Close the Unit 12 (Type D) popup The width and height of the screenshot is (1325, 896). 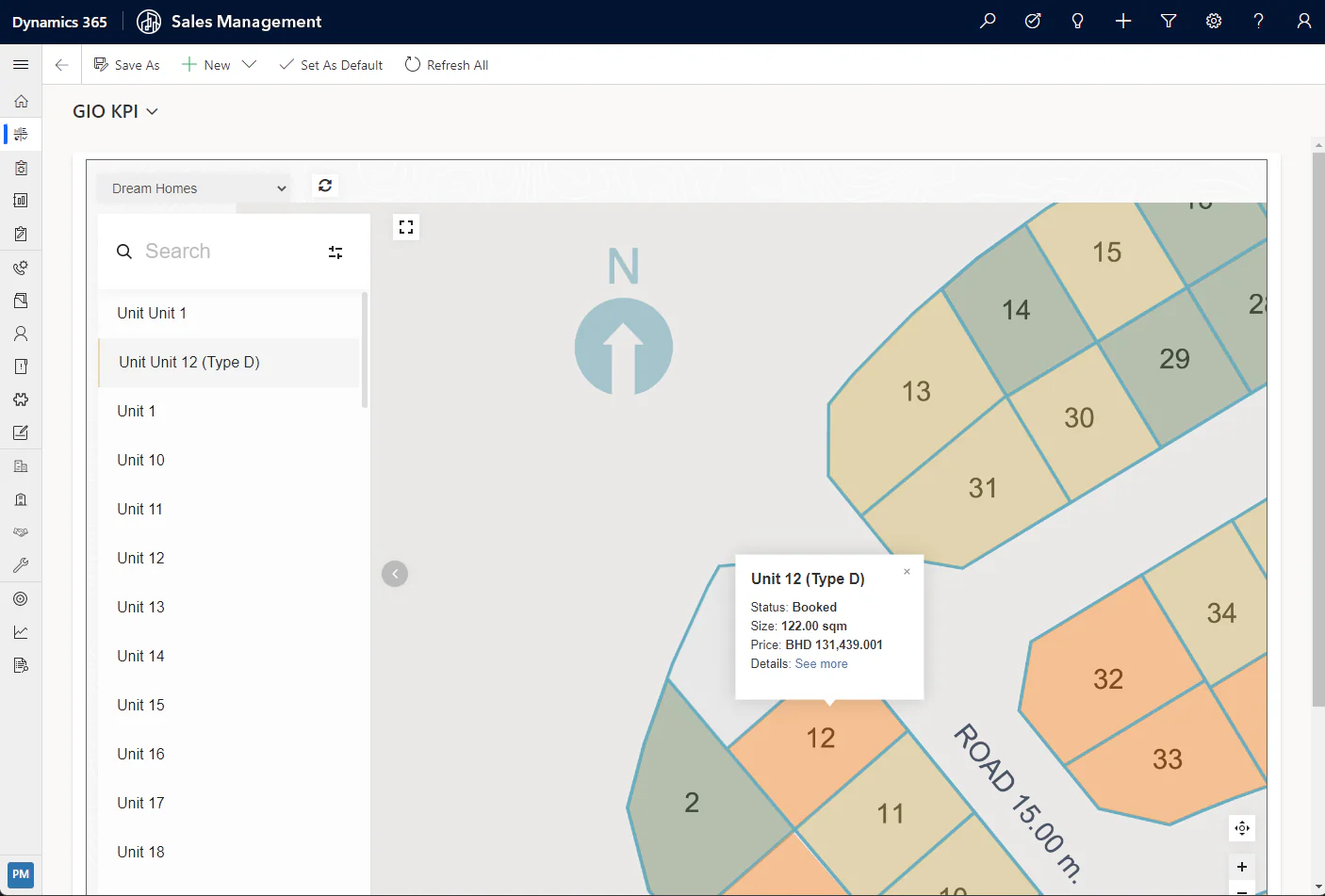coord(907,572)
